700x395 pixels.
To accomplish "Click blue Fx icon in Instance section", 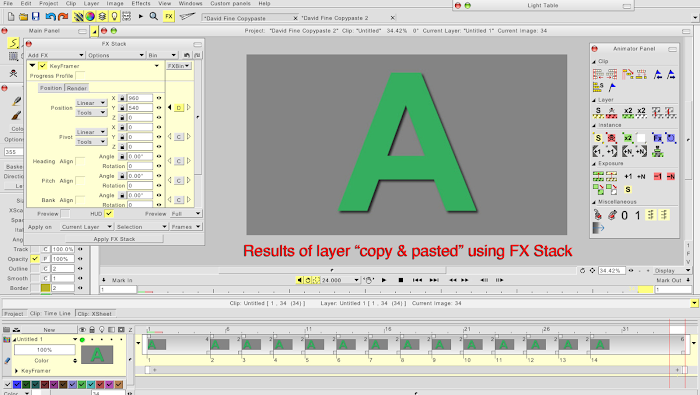I will click(658, 138).
